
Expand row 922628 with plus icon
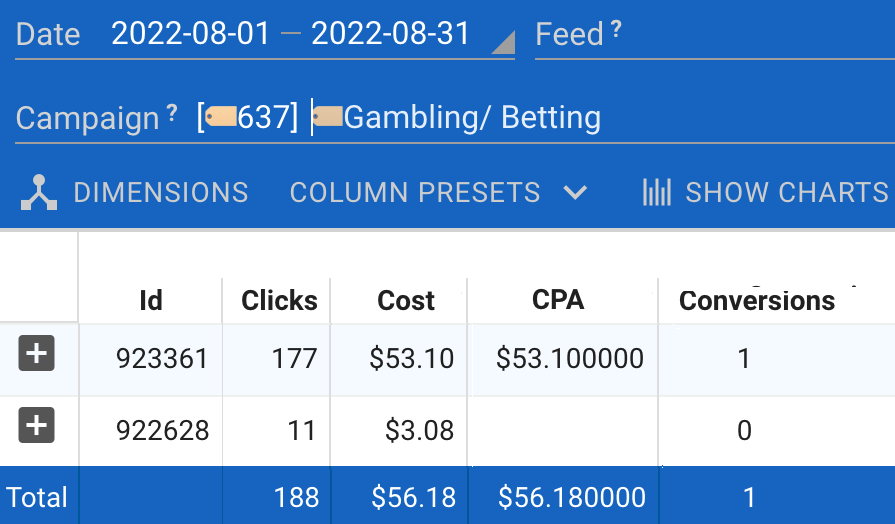(36, 426)
